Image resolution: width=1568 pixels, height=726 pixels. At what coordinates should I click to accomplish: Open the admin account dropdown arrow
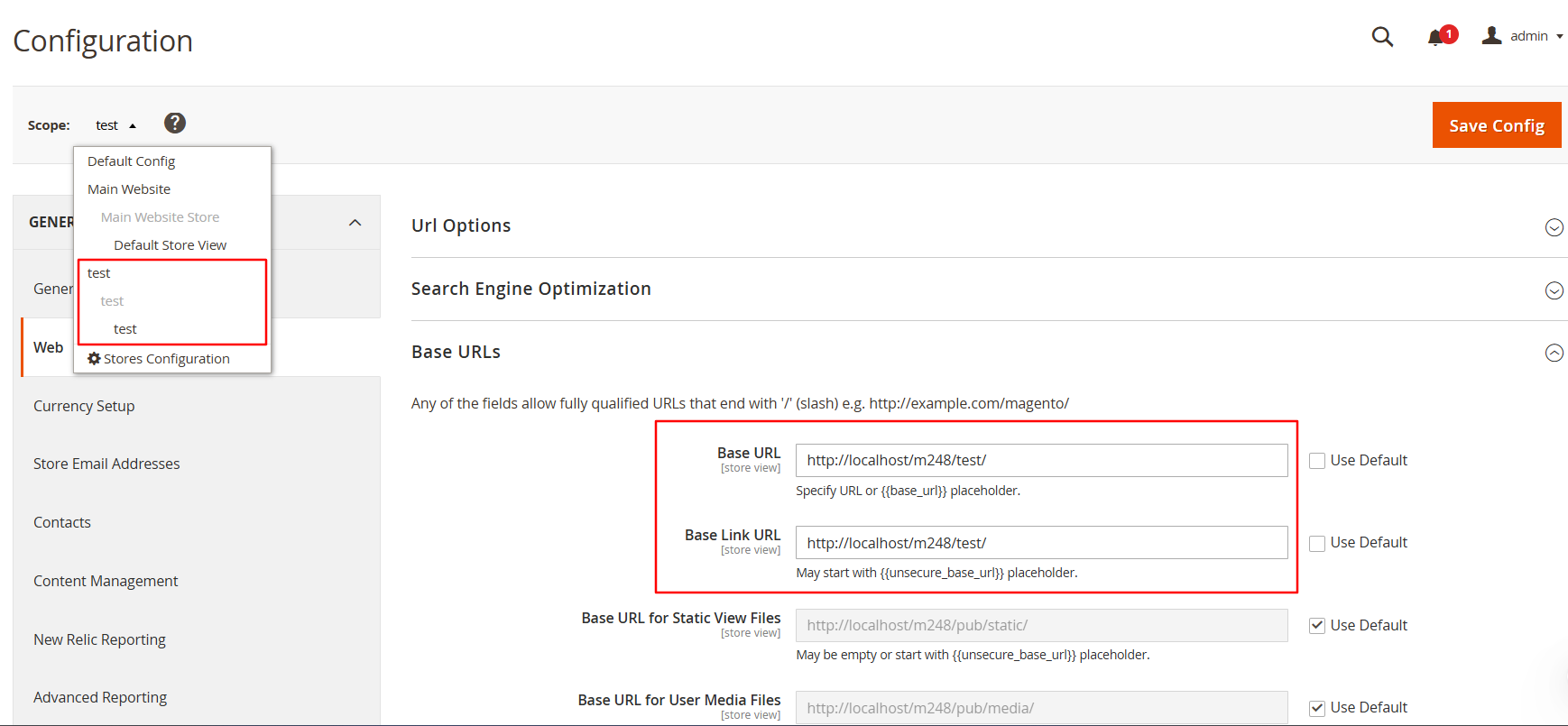[x=1559, y=37]
